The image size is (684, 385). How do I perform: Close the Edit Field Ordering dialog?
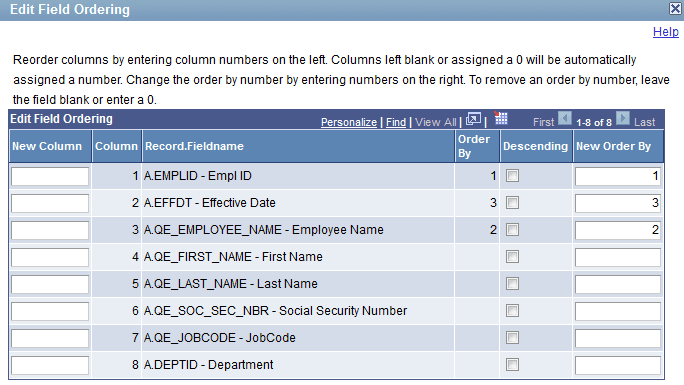coord(676,8)
